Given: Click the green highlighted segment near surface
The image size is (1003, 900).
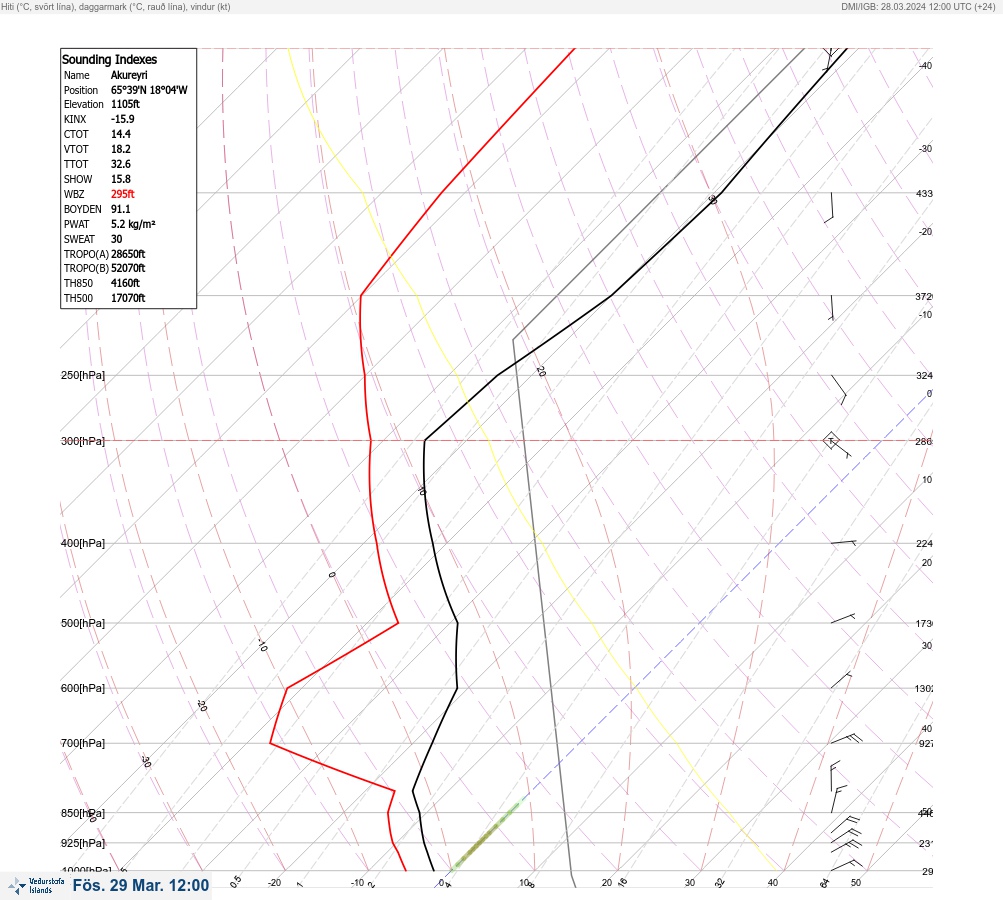Looking at the screenshot, I should 486,835.
